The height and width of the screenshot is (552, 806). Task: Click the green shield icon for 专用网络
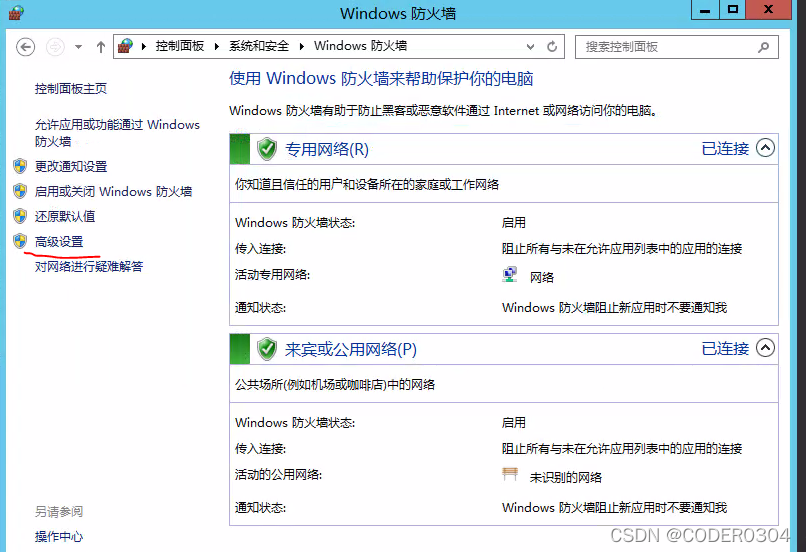(267, 149)
